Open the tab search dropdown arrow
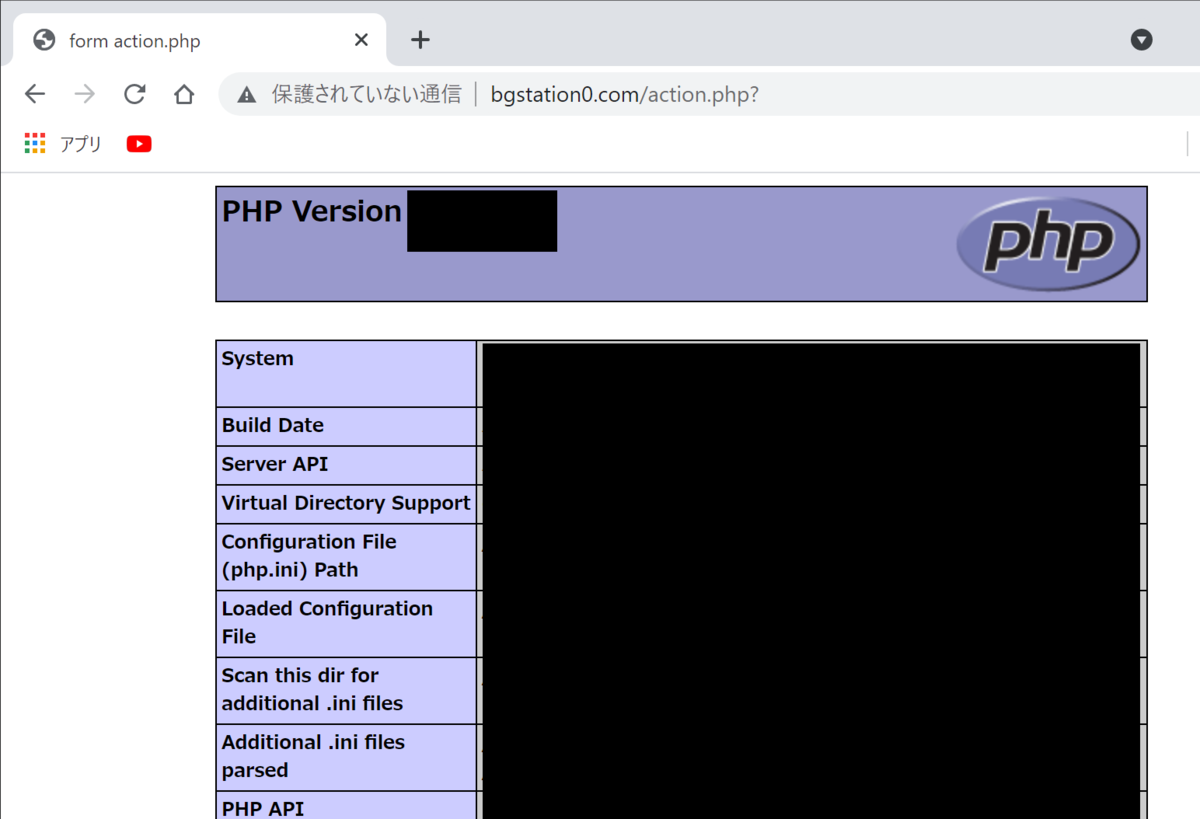 click(1141, 40)
